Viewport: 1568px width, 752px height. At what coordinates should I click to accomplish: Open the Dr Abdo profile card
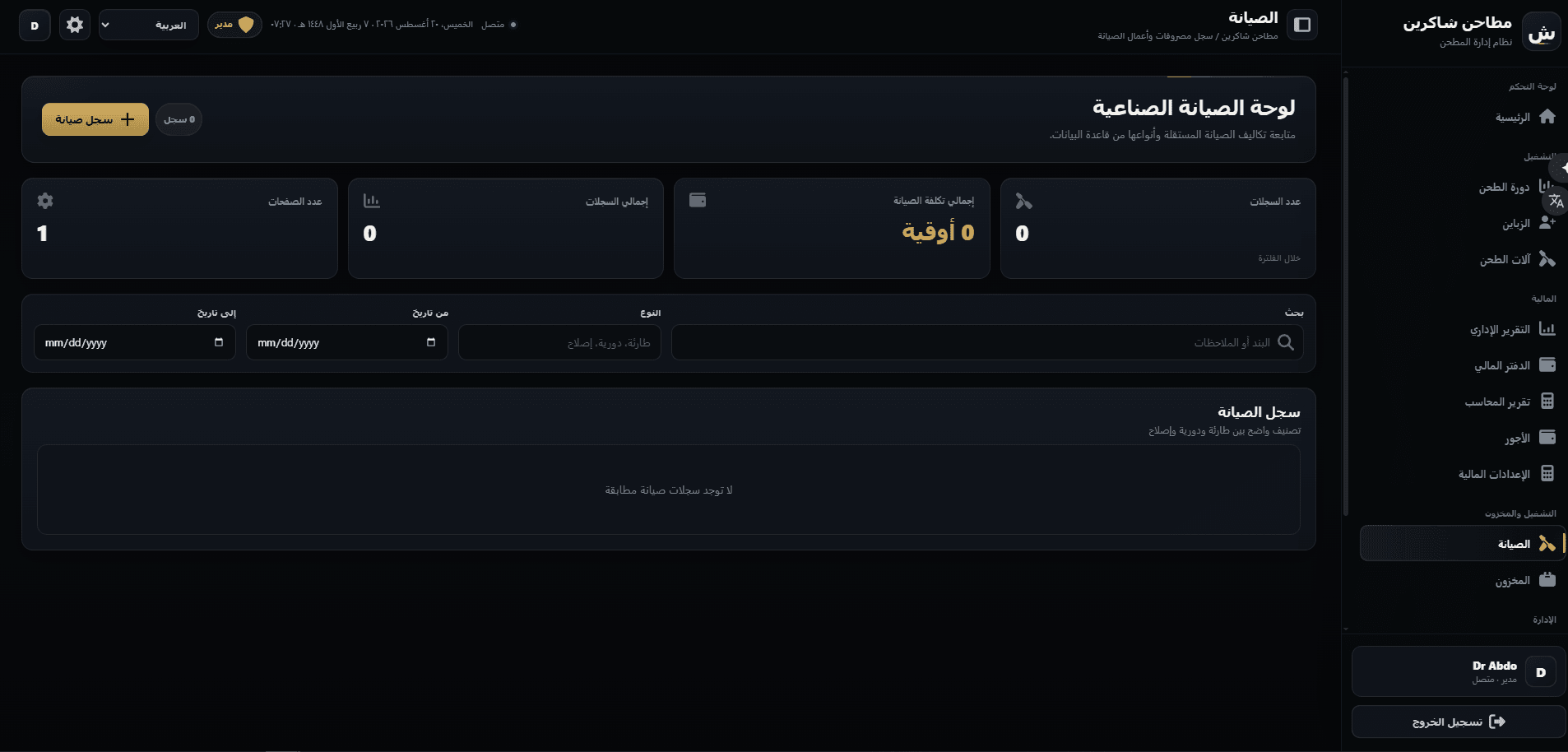[x=1459, y=671]
